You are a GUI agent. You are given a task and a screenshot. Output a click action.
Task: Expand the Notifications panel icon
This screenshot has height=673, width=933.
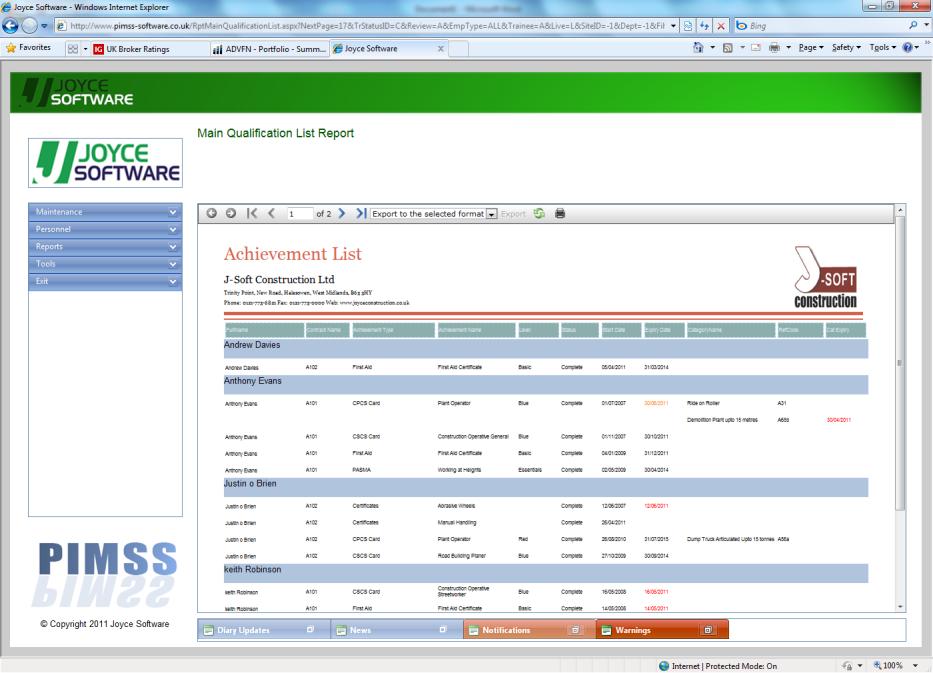pos(575,630)
